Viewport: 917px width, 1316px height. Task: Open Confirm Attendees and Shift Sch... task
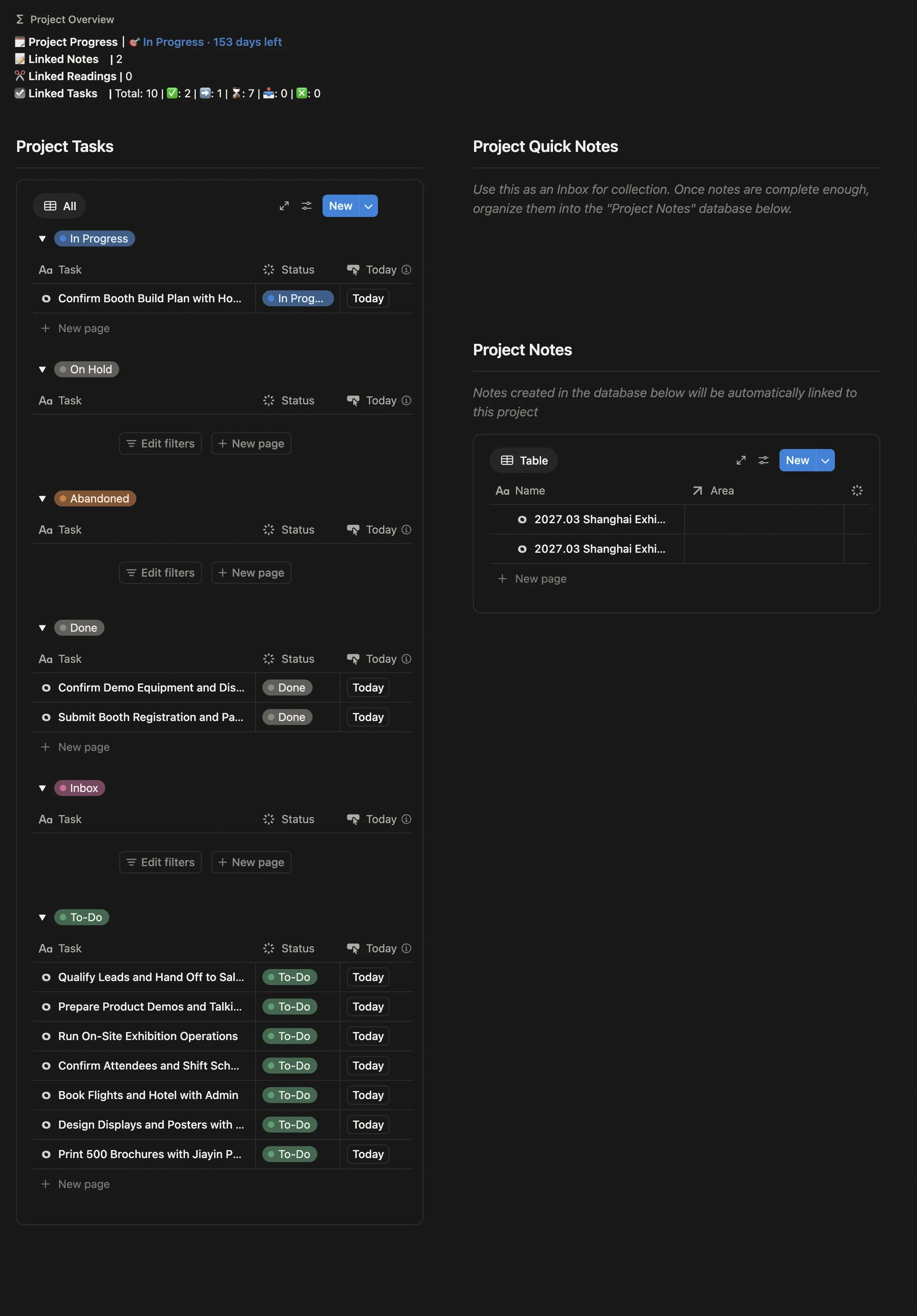pos(148,1066)
